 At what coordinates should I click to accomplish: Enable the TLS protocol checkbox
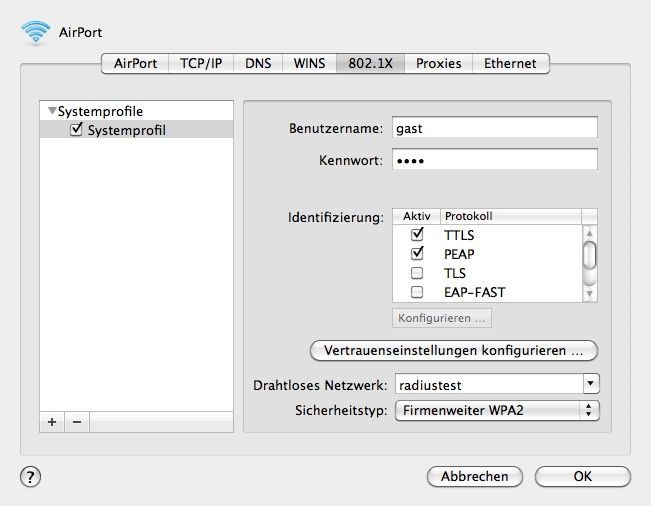point(417,273)
